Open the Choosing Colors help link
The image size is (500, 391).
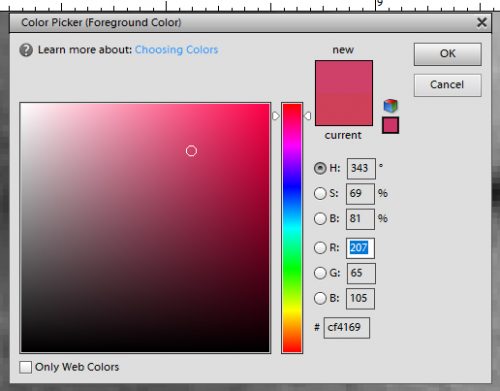176,50
